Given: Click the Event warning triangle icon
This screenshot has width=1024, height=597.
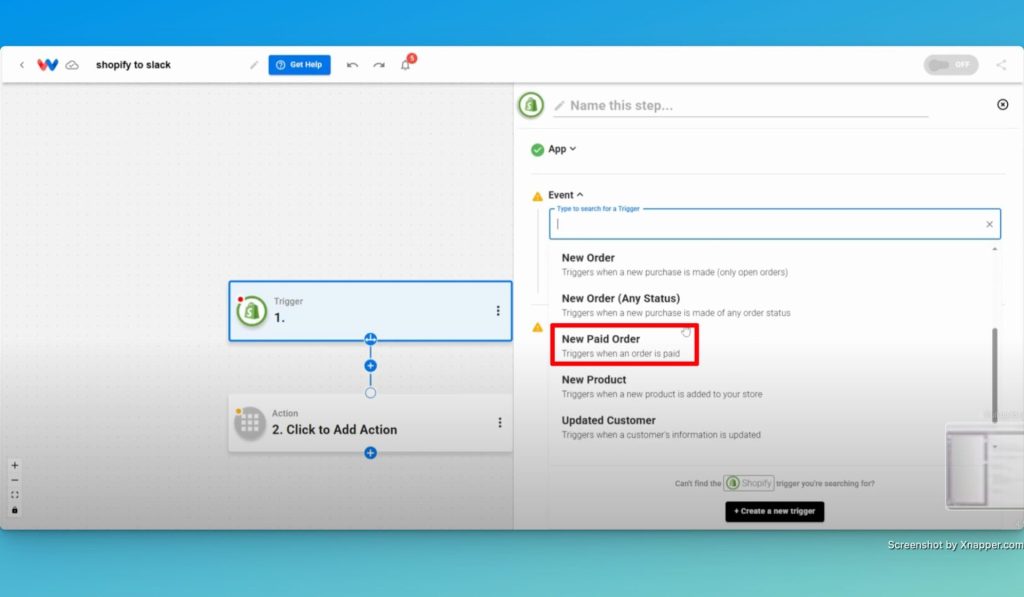Looking at the screenshot, I should coord(537,196).
